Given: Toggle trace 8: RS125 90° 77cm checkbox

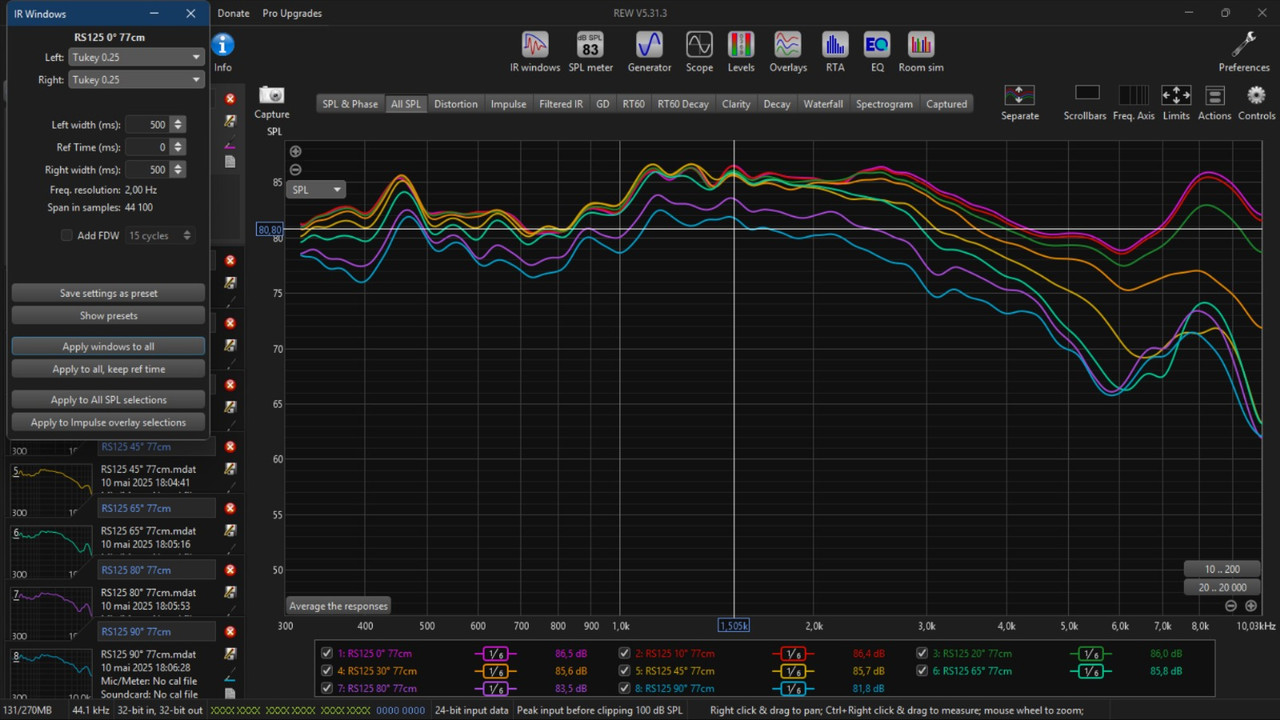Looking at the screenshot, I should [x=625, y=689].
